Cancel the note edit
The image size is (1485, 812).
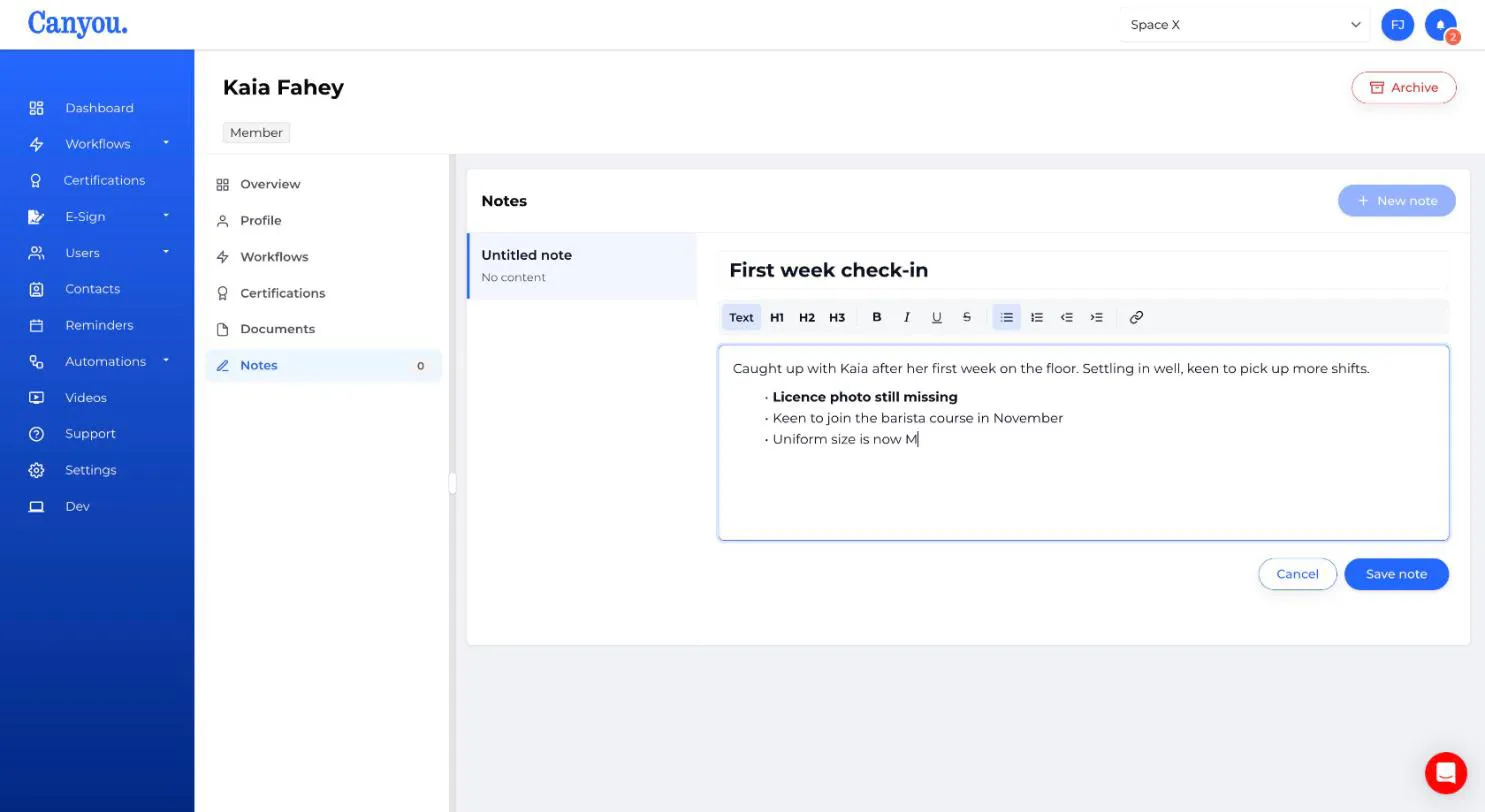coord(1297,574)
